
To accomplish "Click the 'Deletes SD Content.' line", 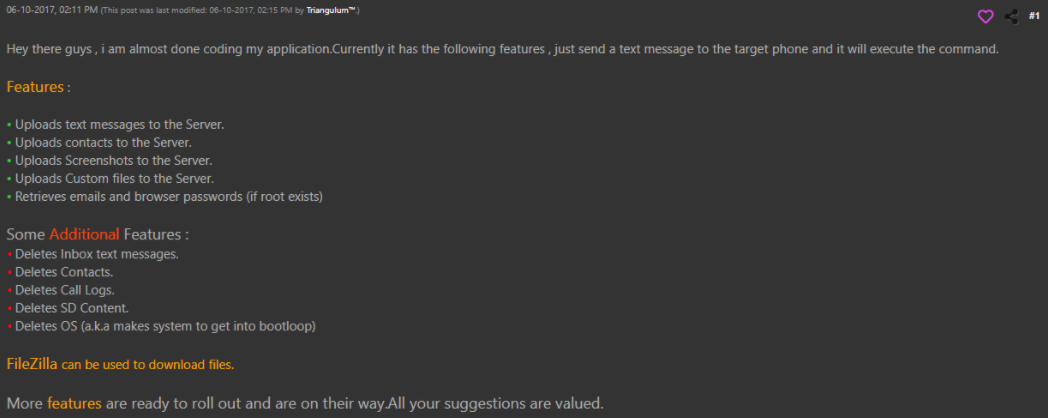I will point(71,308).
